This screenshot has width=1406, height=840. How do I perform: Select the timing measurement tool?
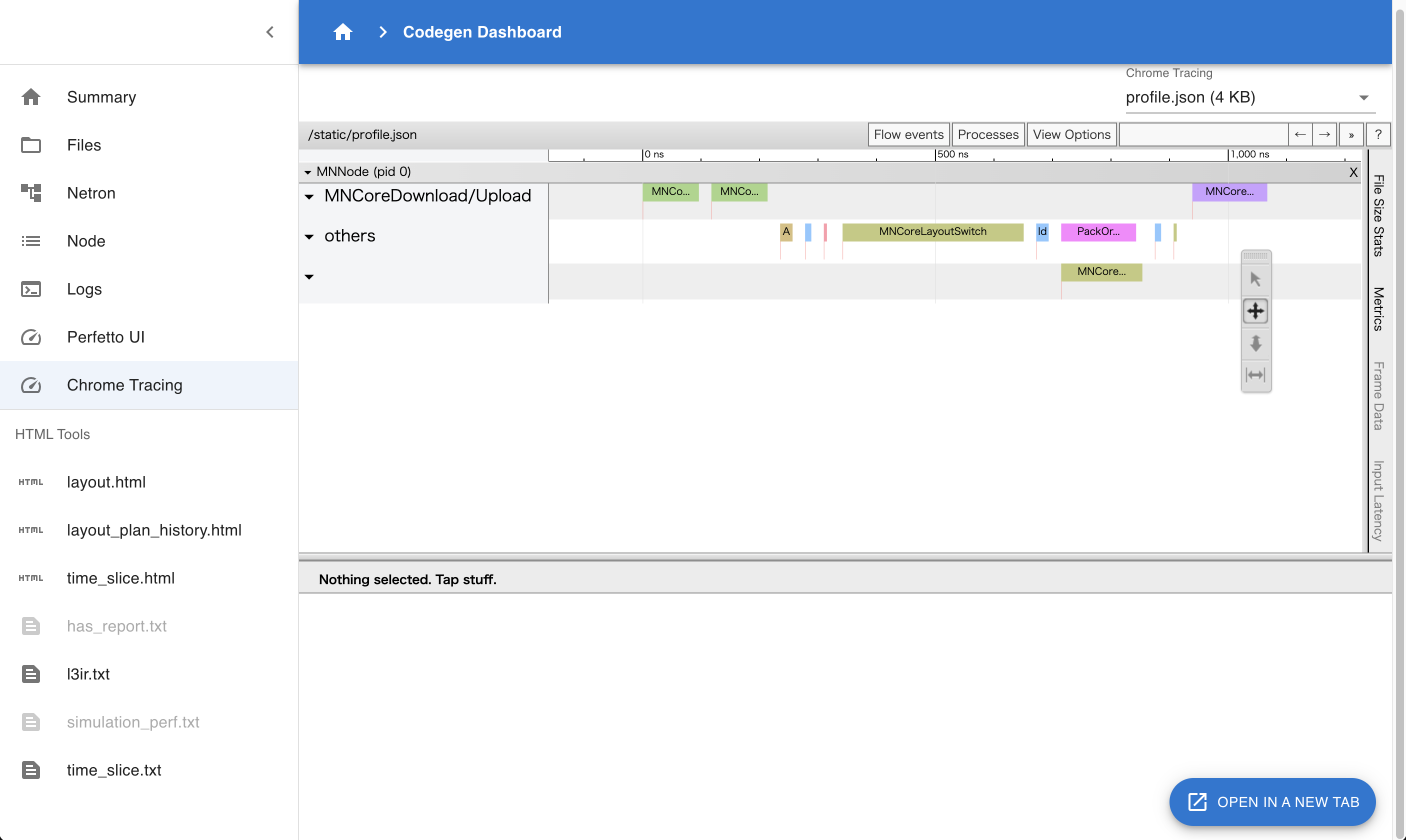coord(1255,374)
